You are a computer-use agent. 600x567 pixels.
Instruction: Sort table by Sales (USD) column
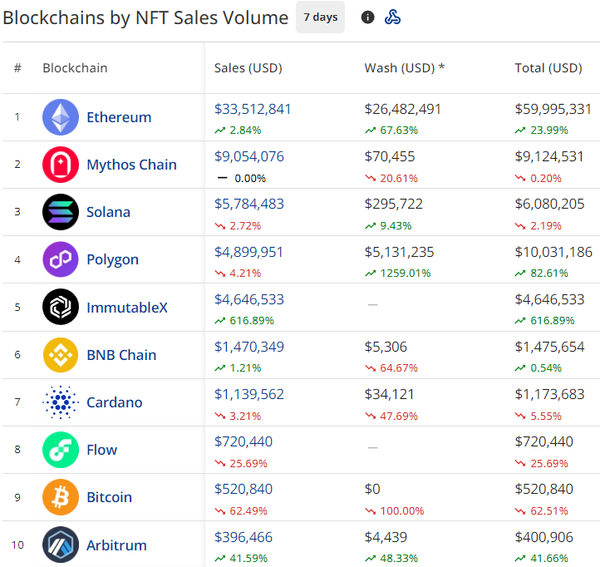pos(248,68)
